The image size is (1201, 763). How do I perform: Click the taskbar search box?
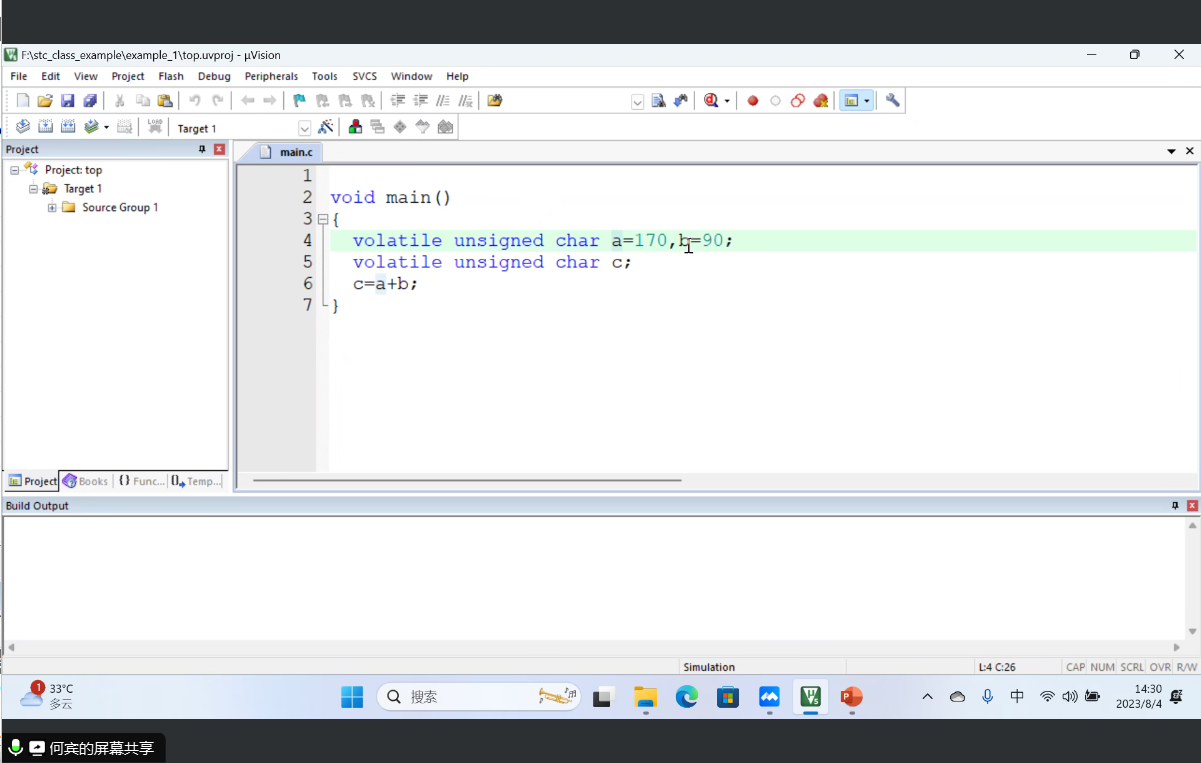[x=479, y=697]
